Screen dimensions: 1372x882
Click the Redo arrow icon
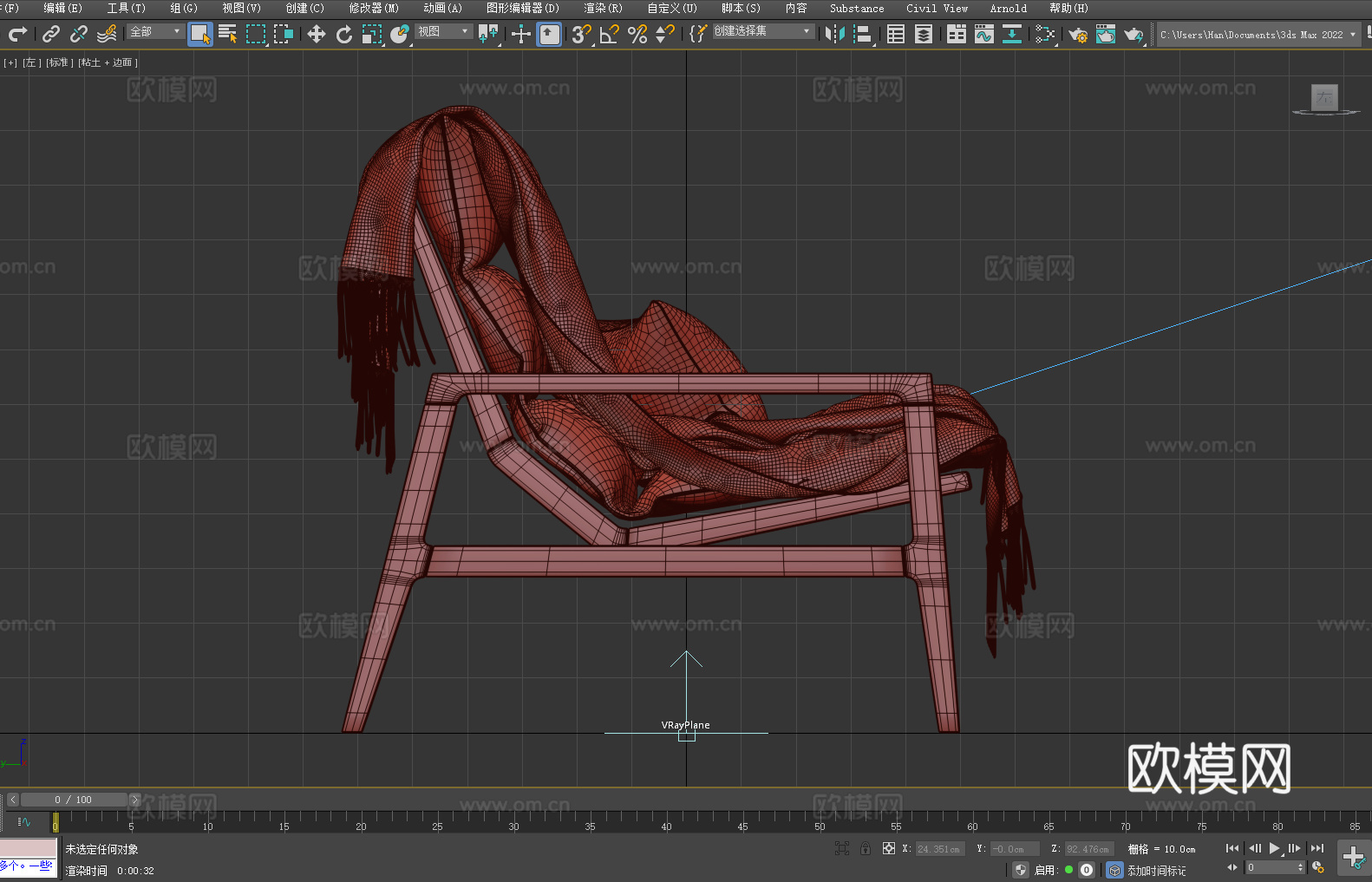tap(17, 34)
